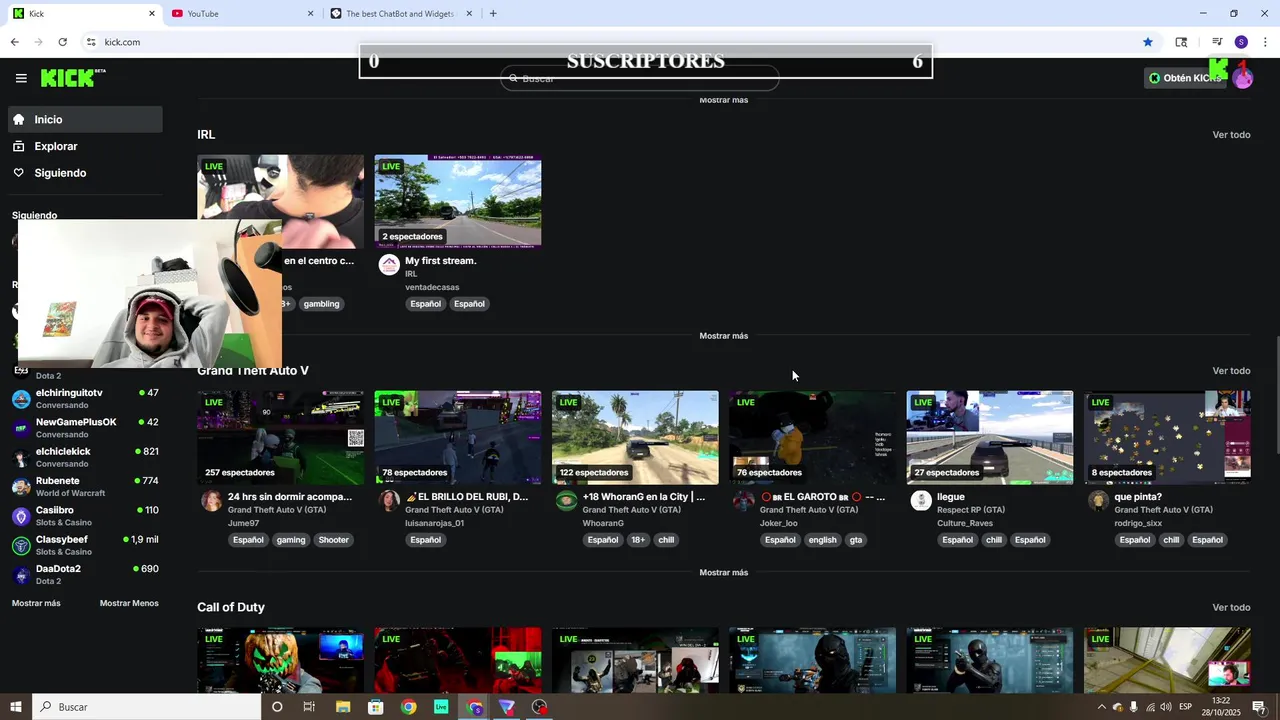Open the 257 espectadores GTA stream thumbnail
Image resolution: width=1280 pixels, height=720 pixels.
[280, 437]
